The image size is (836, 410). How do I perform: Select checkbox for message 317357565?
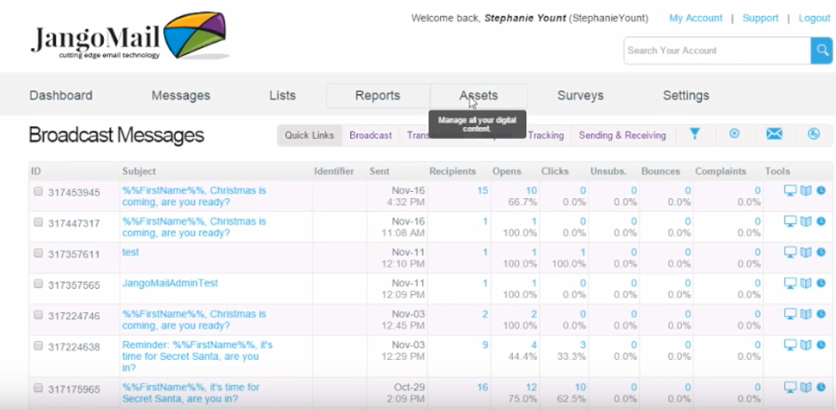[38, 284]
